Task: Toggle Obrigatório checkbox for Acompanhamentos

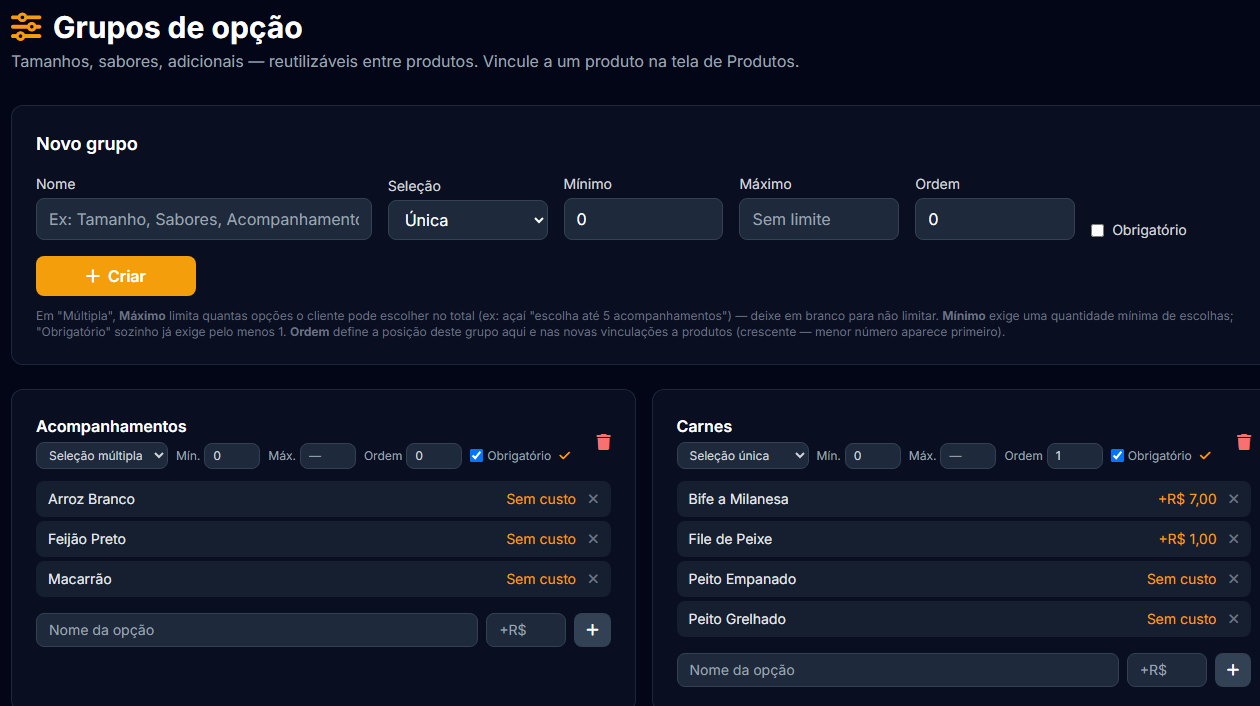Action: (x=477, y=456)
